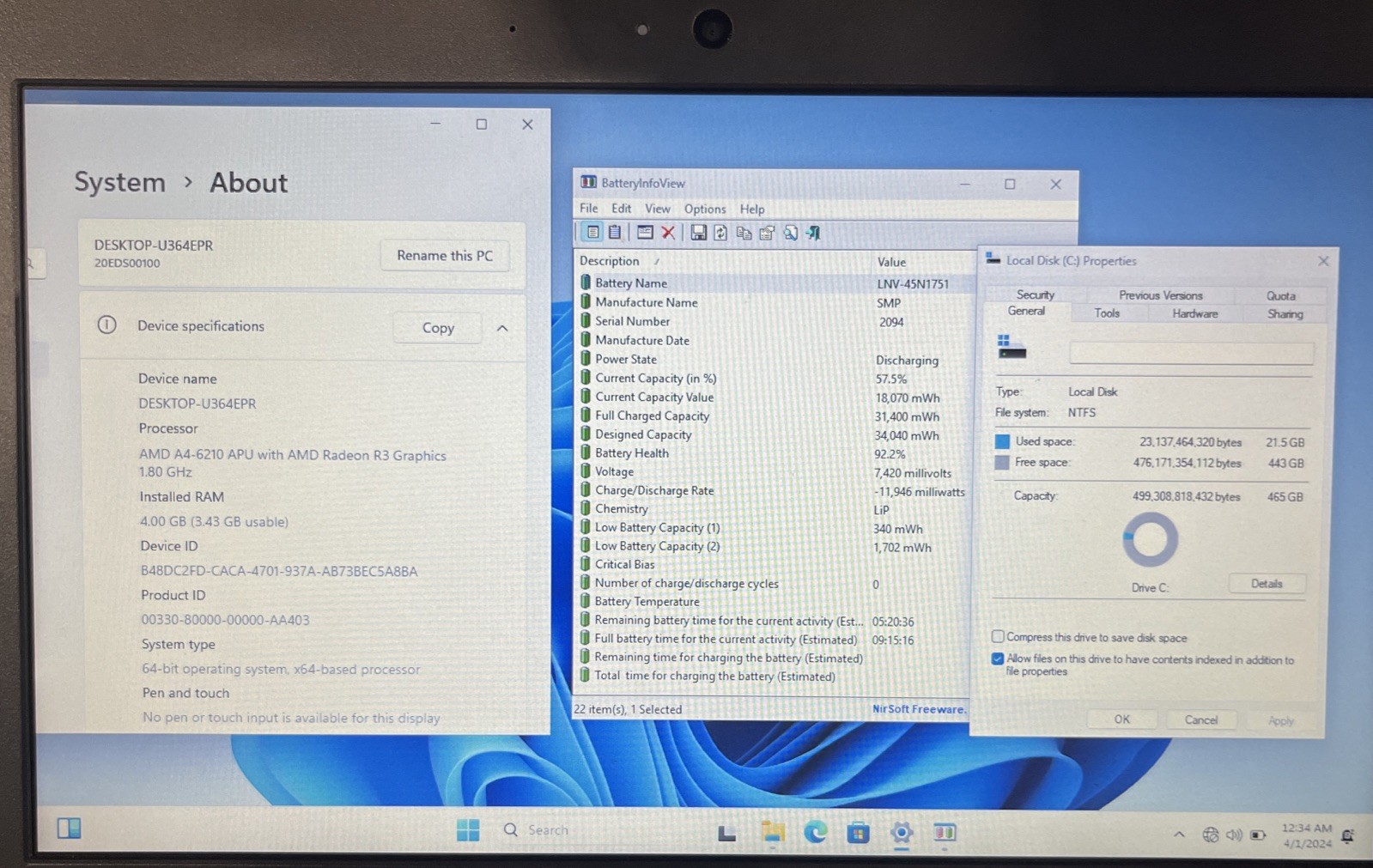This screenshot has width=1373, height=868.
Task: Select the General tab in Properties
Action: (1026, 311)
